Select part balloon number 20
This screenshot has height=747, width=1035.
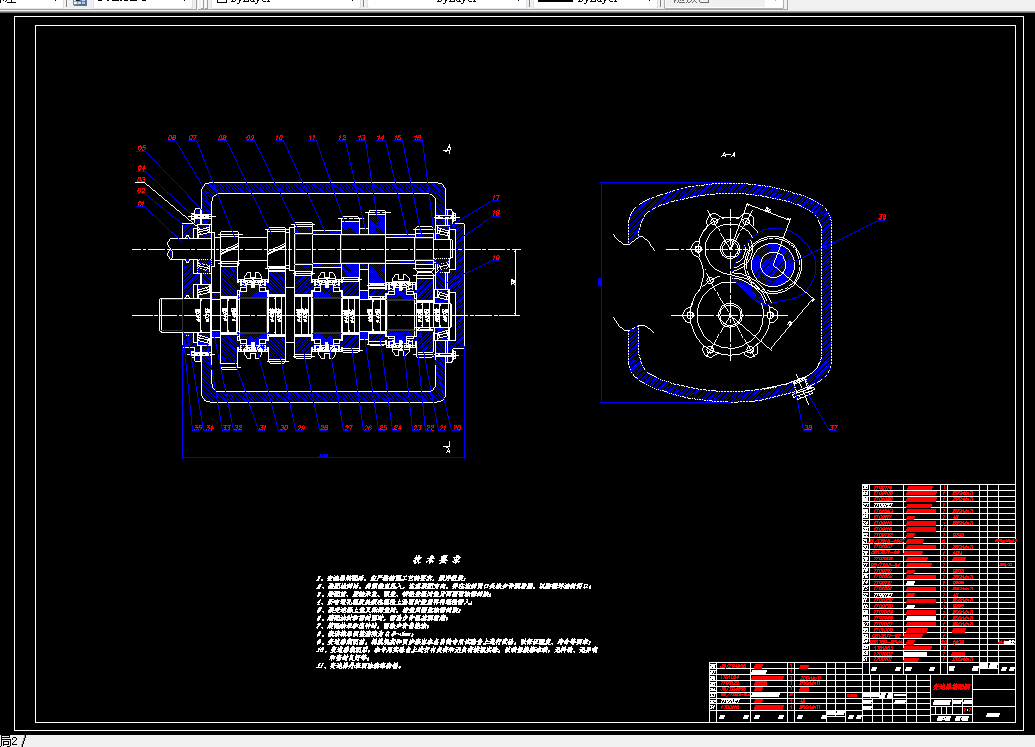tap(457, 428)
